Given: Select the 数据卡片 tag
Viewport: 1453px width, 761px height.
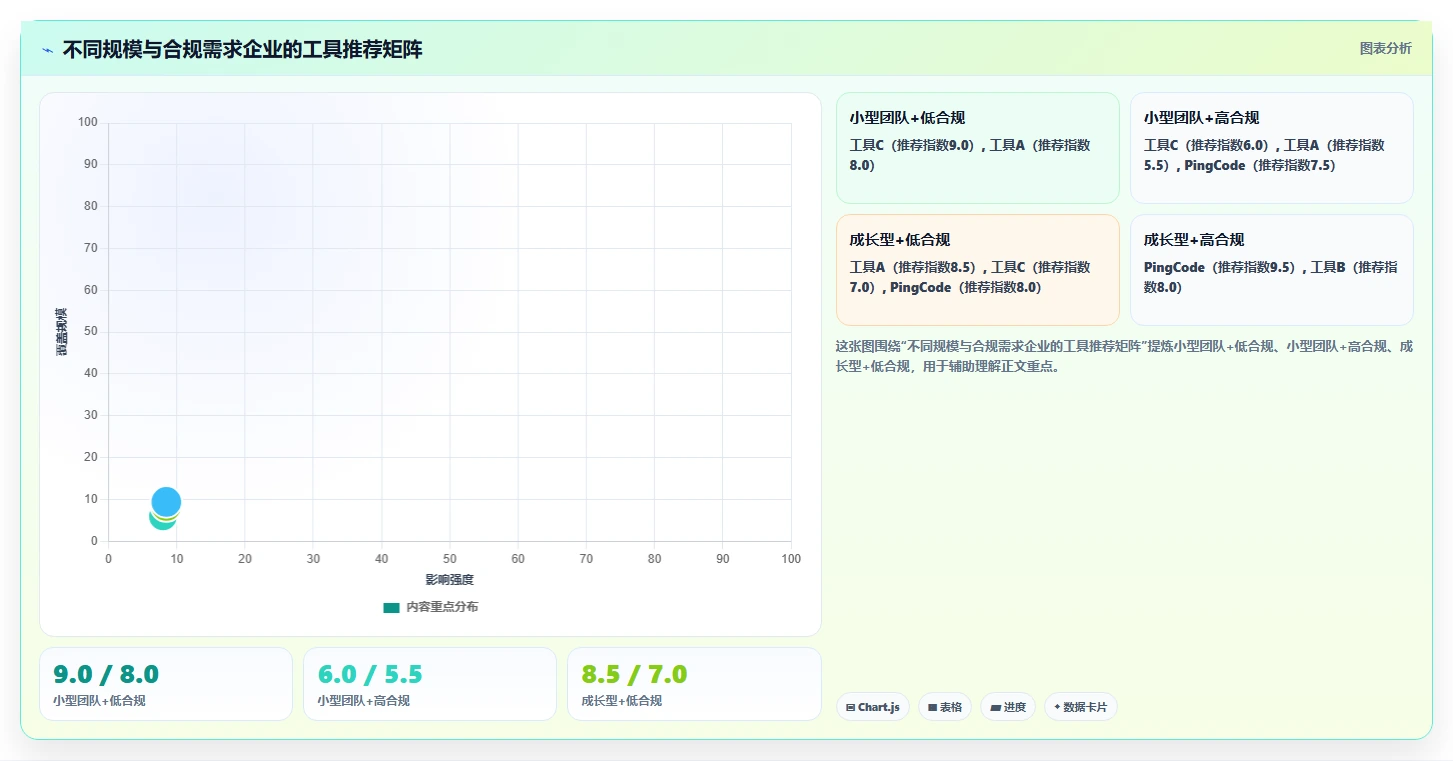Looking at the screenshot, I should (1081, 707).
